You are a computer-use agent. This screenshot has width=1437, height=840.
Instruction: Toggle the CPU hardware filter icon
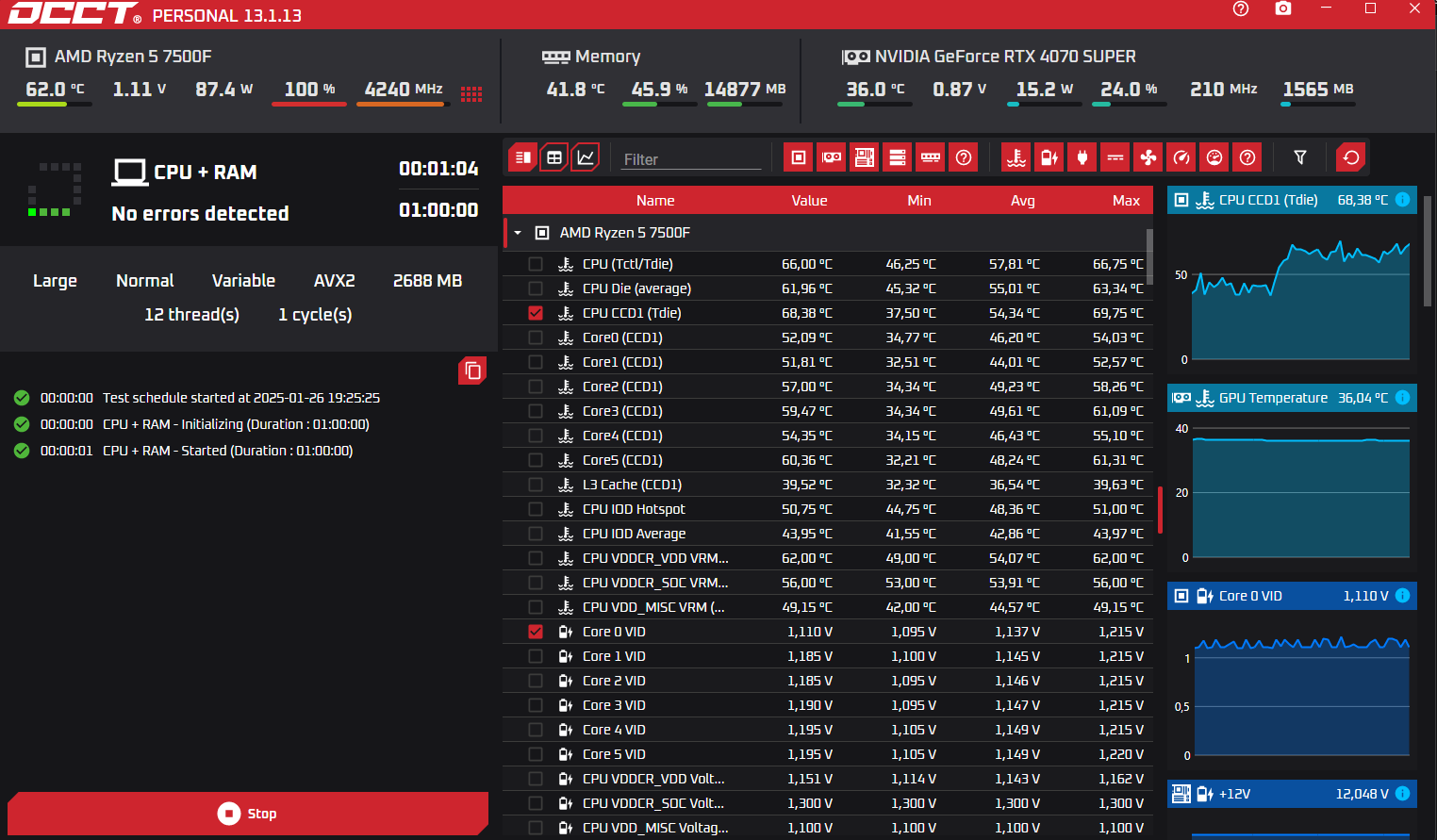coord(799,157)
